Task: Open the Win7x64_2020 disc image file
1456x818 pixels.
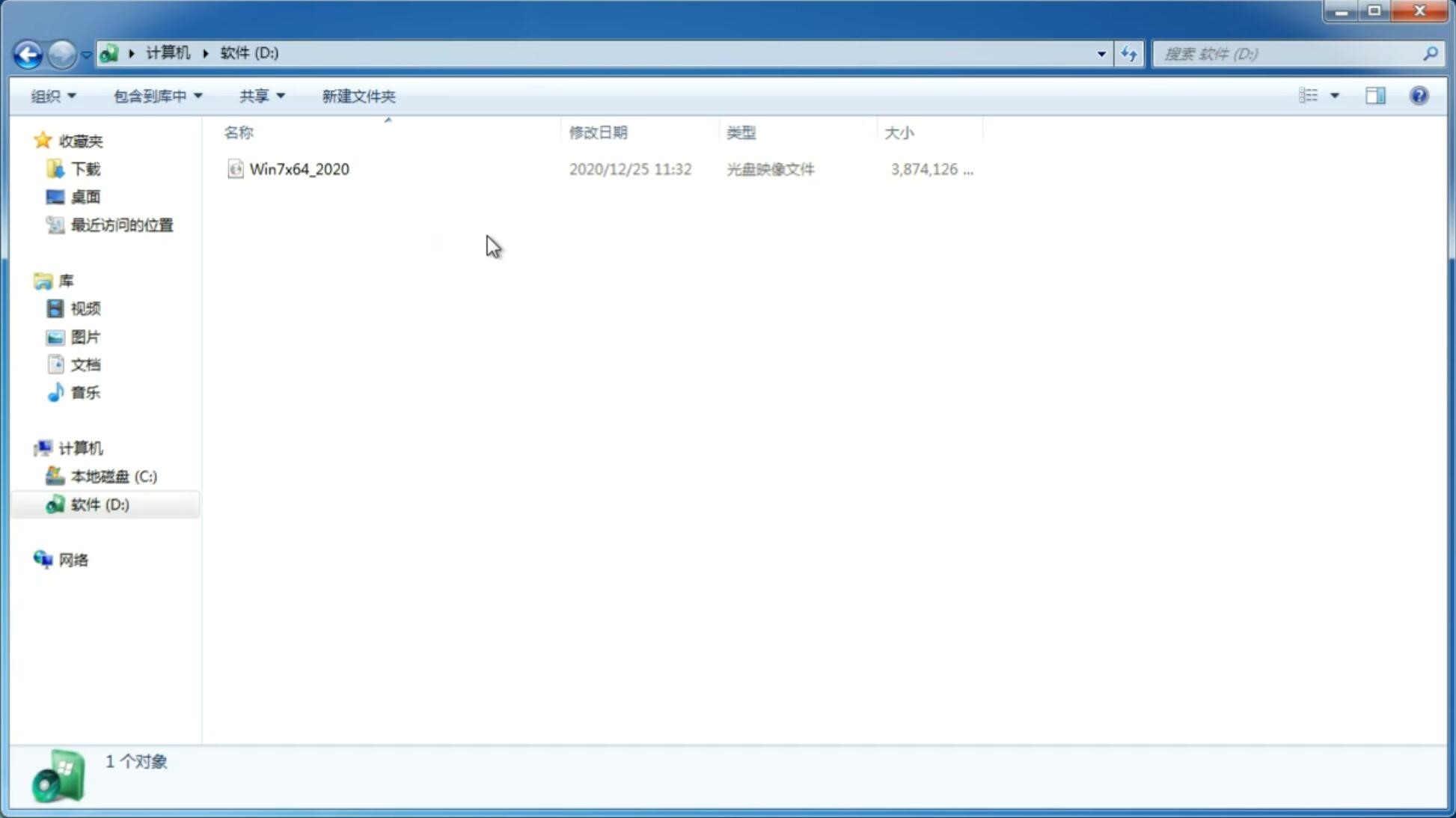Action: [299, 169]
